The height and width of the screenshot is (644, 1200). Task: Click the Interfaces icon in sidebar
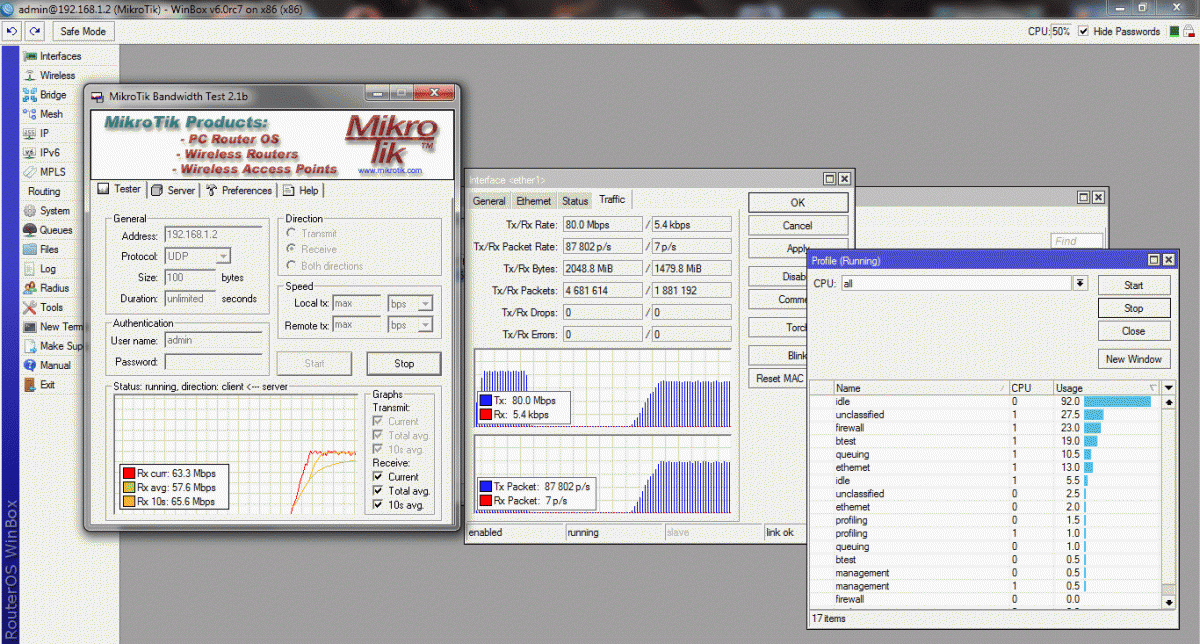(30, 56)
